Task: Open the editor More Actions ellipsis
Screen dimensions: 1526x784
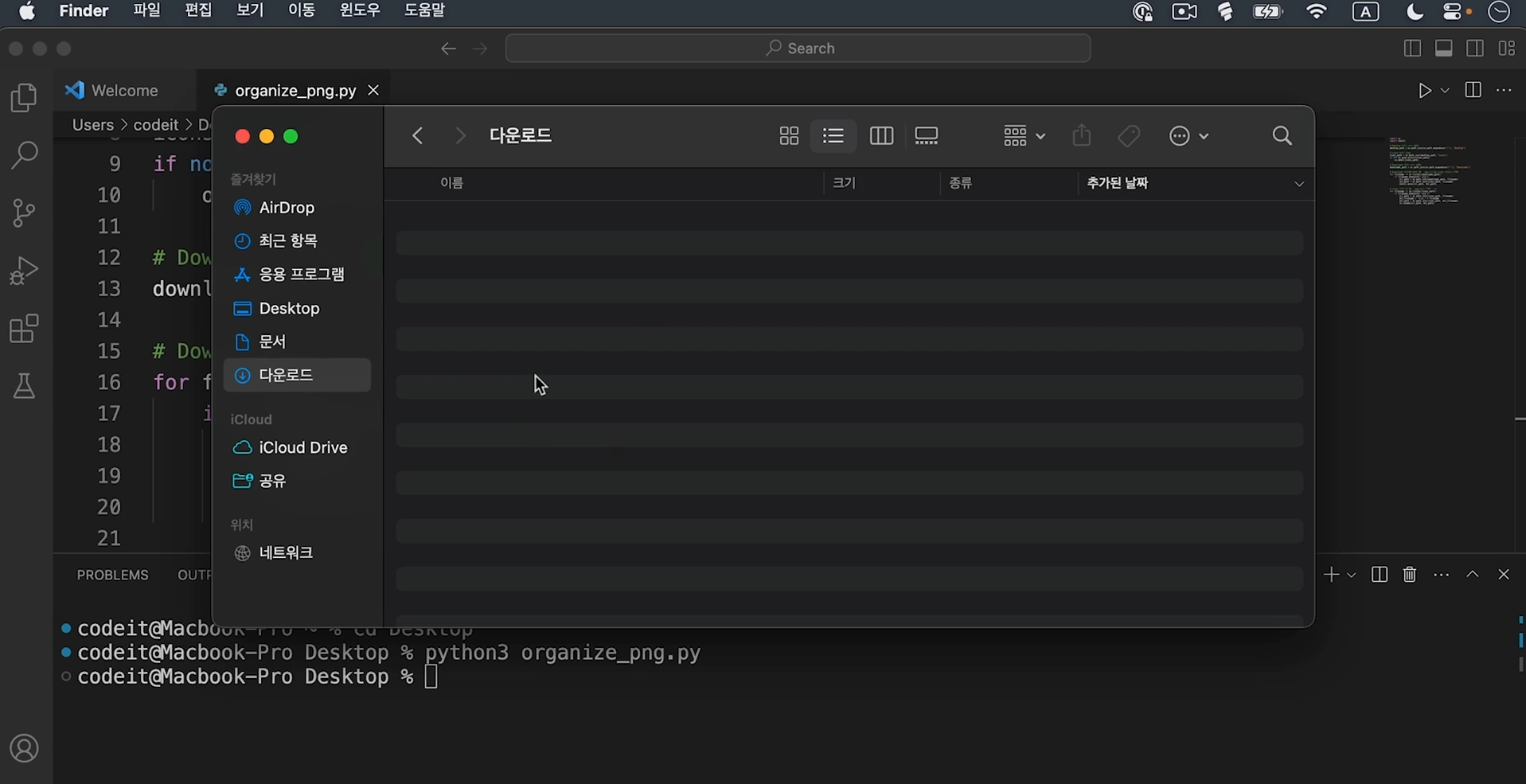Action: pos(1504,90)
